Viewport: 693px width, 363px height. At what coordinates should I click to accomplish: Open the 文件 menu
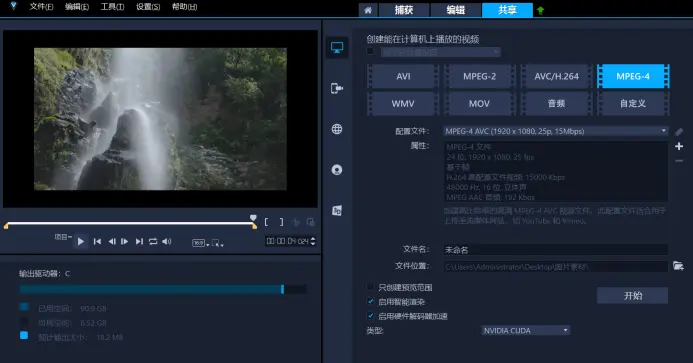[x=41, y=7]
